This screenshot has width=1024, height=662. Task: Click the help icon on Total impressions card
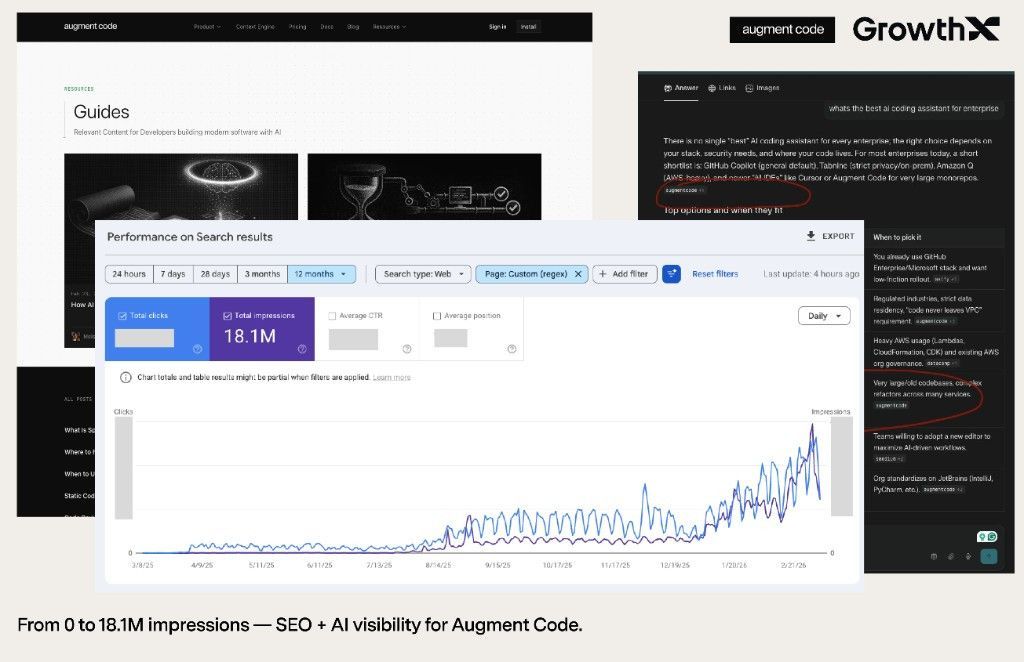point(302,349)
